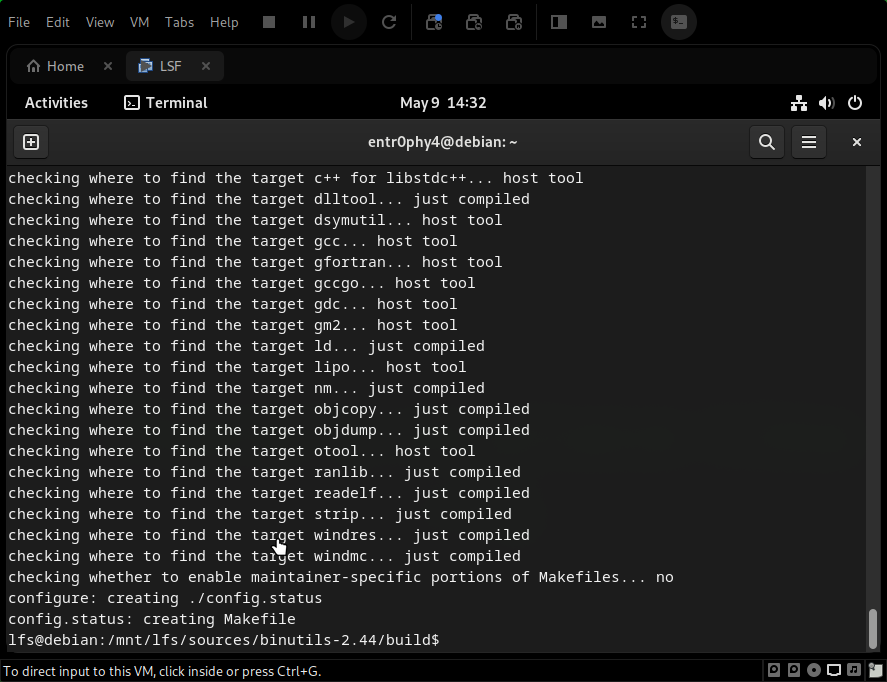887x682 pixels.
Task: Restart the guest using the reload icon
Action: coord(389,22)
